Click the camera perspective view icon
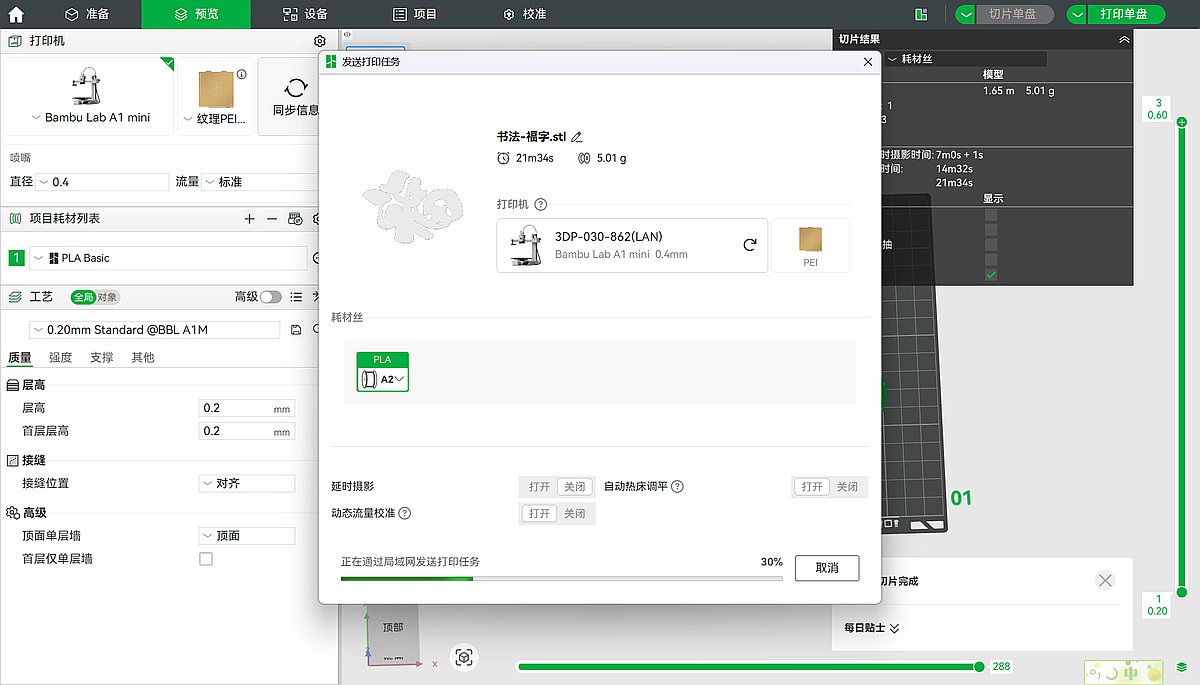The height and width of the screenshot is (685, 1200). (x=463, y=657)
